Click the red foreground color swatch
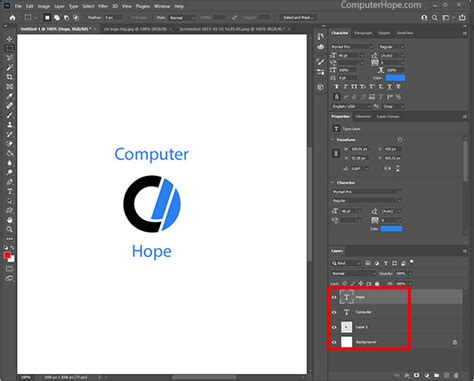Viewport: 474px width, 381px height. point(7,255)
